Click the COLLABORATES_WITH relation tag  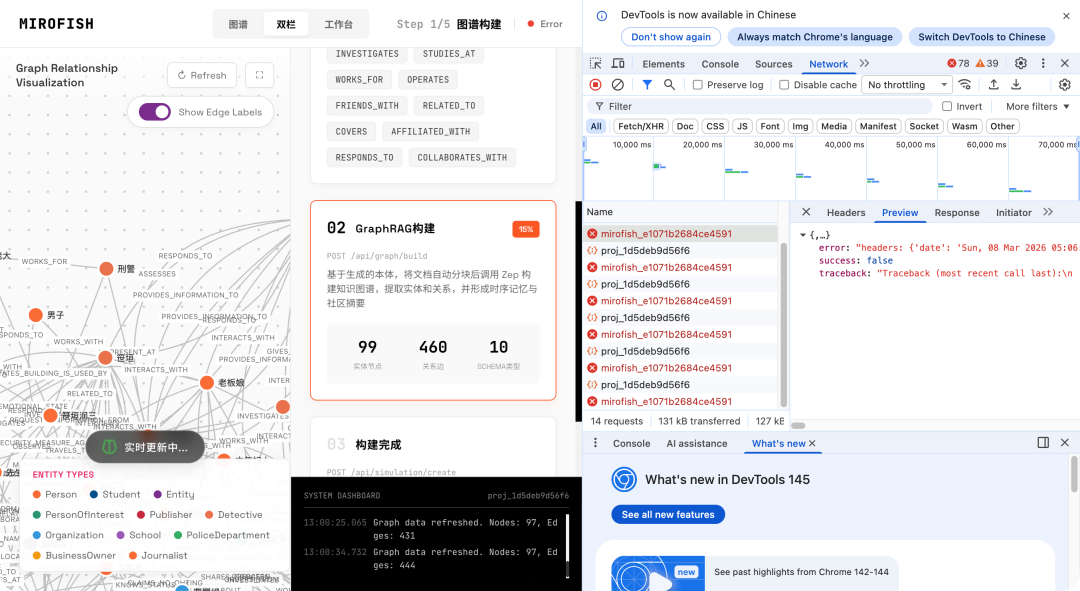point(462,158)
